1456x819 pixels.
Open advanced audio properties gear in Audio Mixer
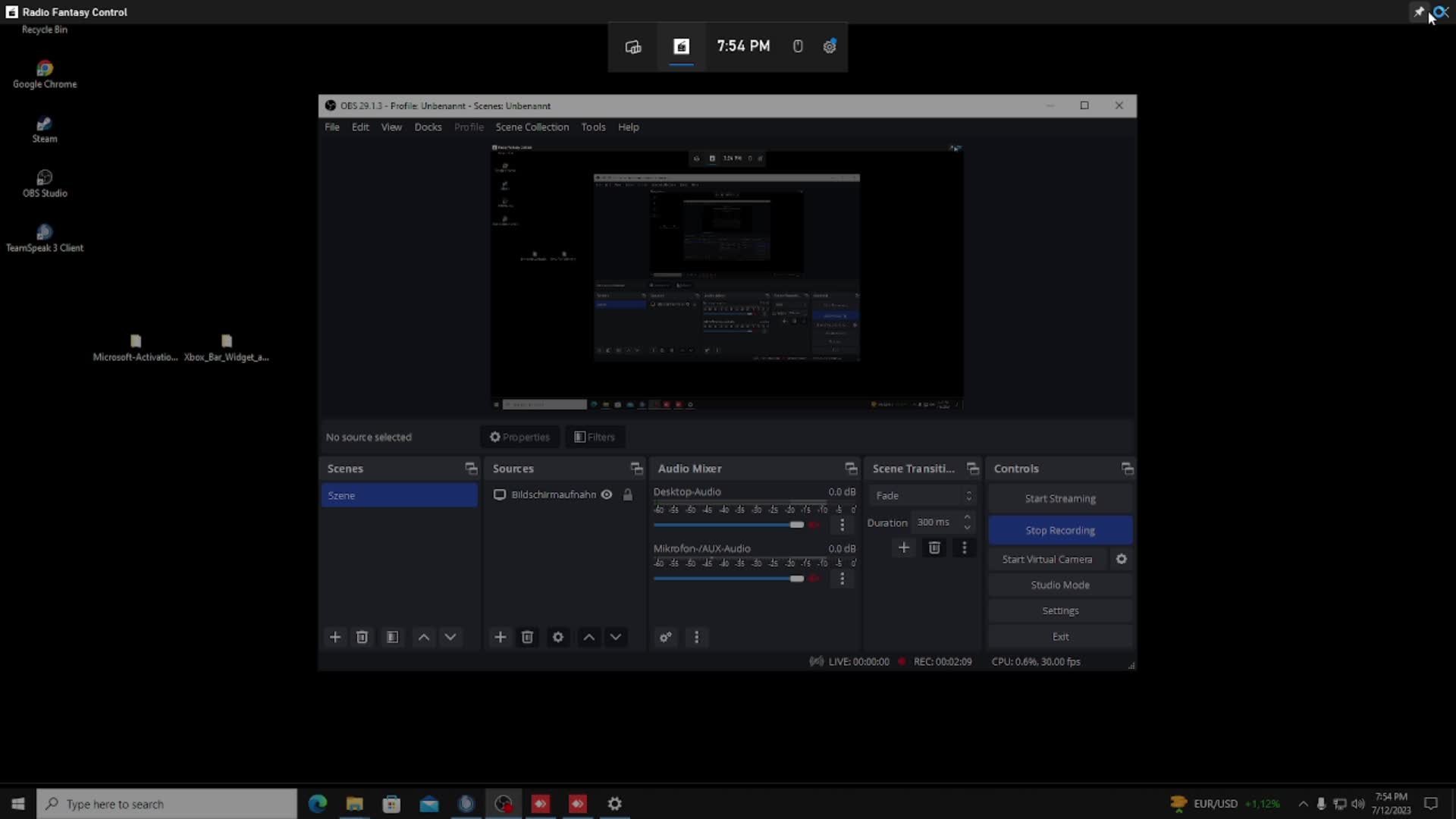click(x=666, y=637)
